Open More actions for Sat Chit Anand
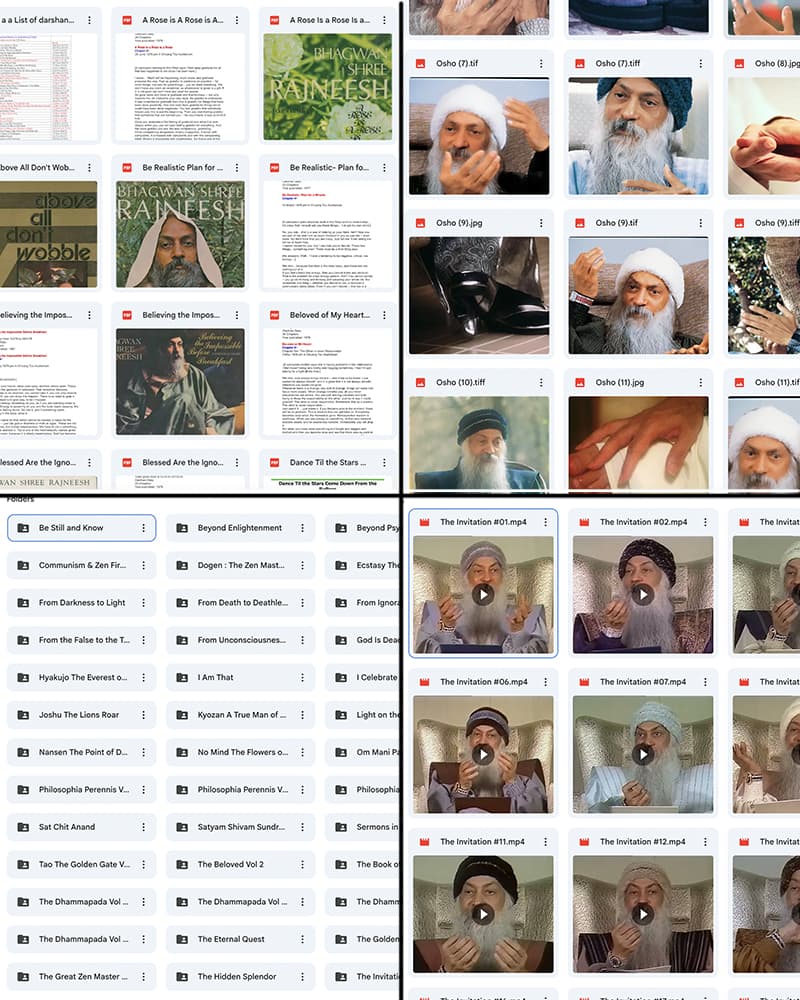 (x=144, y=827)
